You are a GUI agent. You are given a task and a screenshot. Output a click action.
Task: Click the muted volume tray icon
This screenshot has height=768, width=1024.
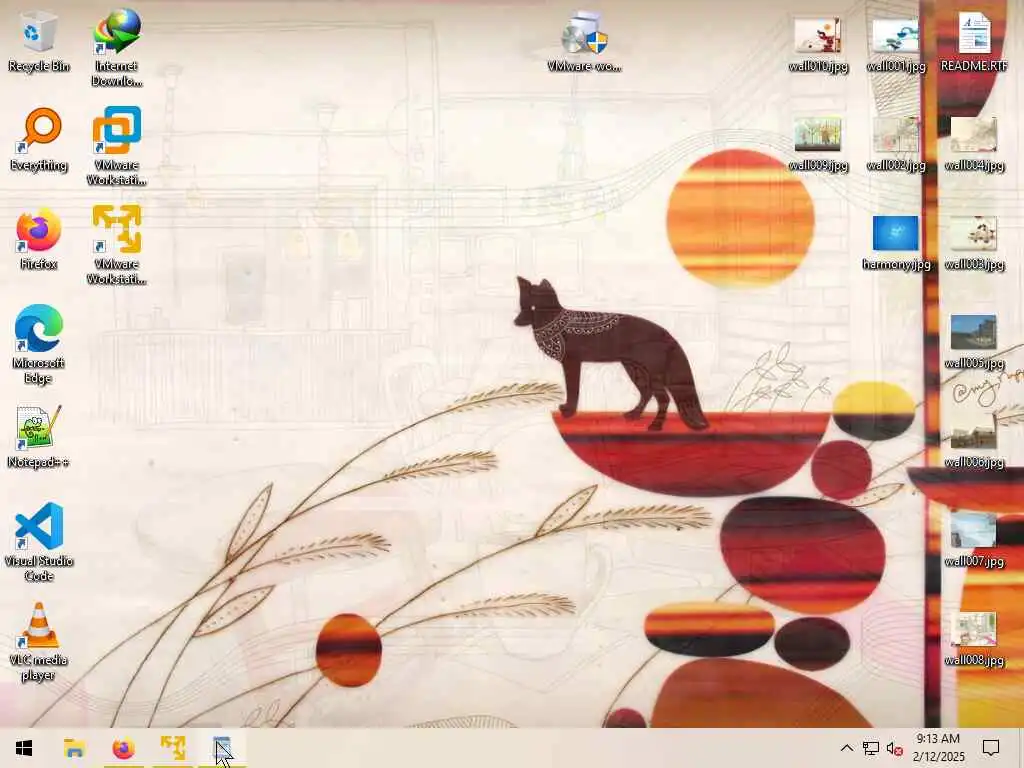[895, 748]
